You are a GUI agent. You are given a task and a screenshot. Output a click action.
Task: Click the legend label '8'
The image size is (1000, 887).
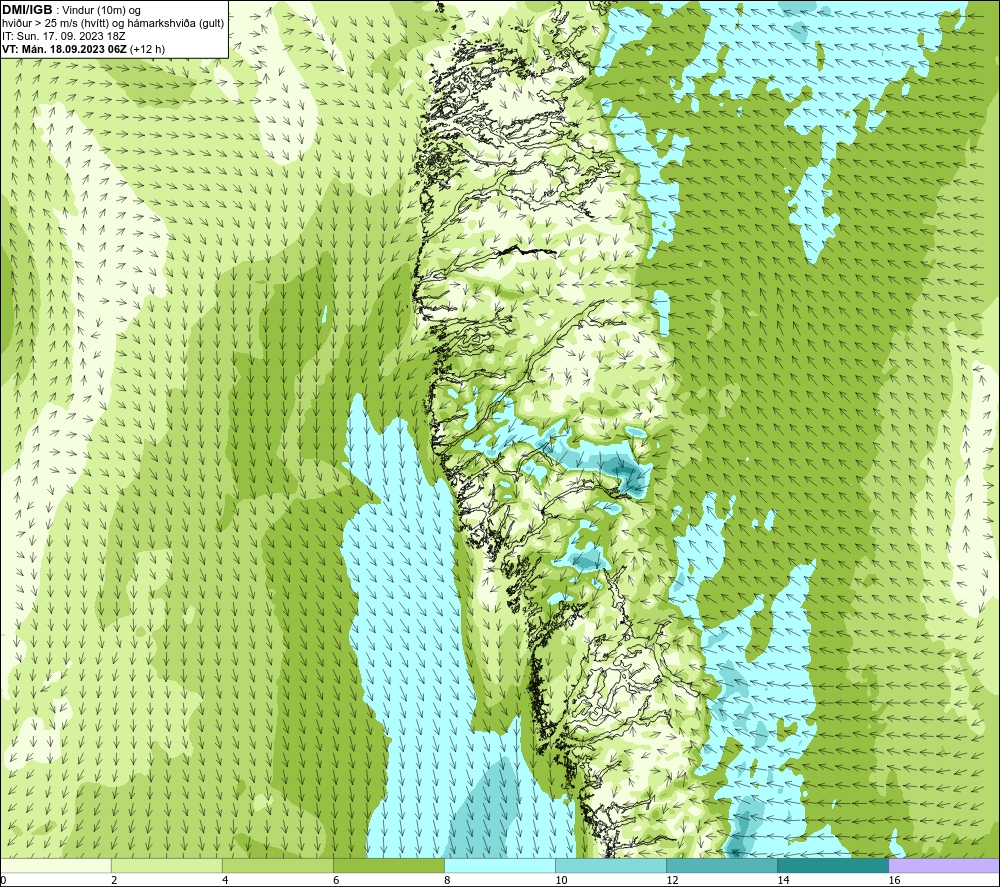click(x=447, y=881)
